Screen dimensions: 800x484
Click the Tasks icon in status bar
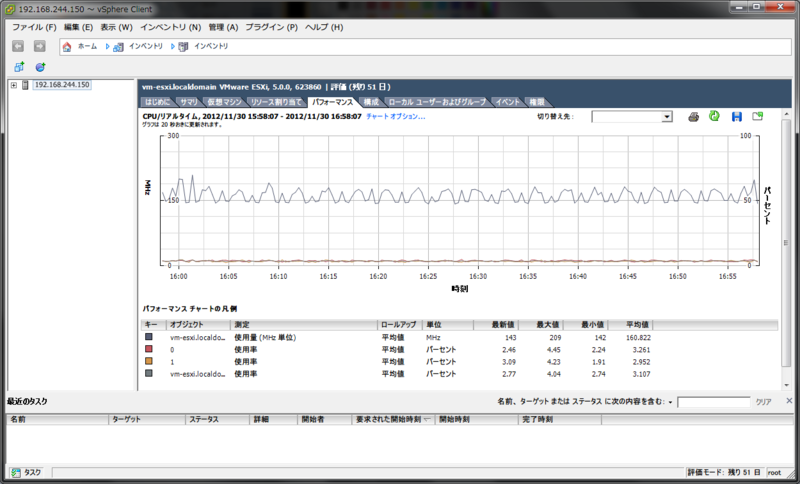(x=16, y=473)
